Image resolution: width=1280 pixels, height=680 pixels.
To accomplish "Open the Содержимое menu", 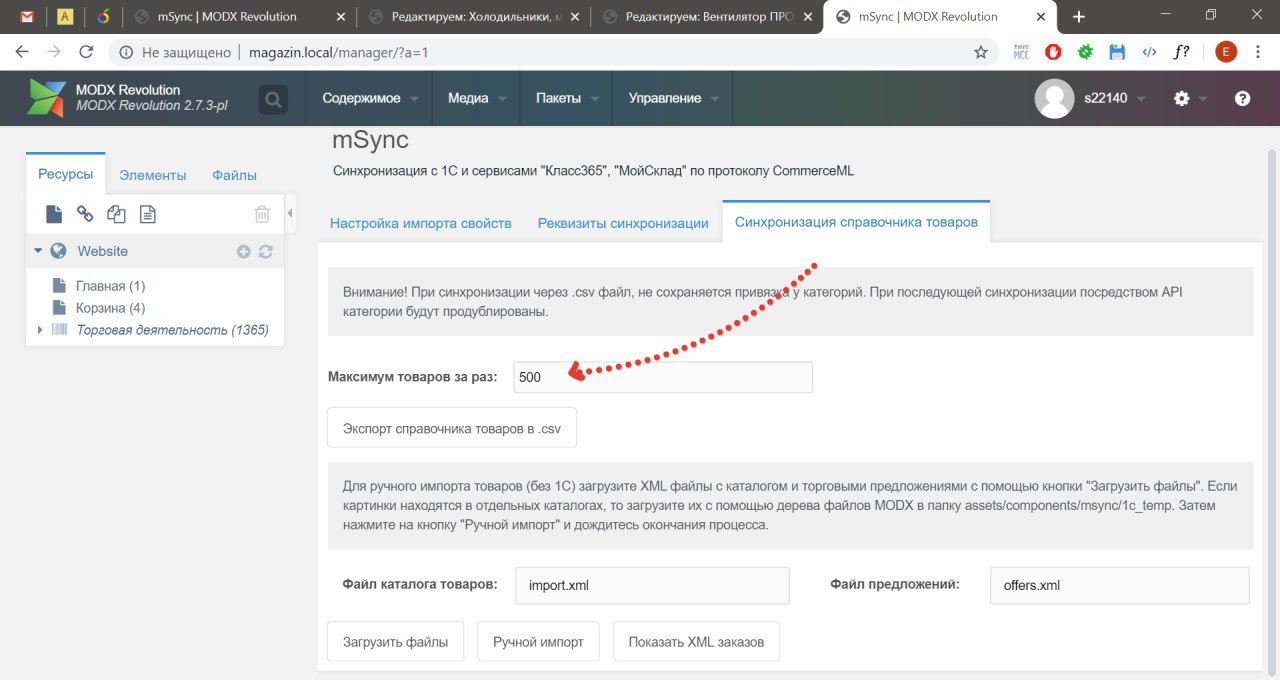I will tap(371, 98).
